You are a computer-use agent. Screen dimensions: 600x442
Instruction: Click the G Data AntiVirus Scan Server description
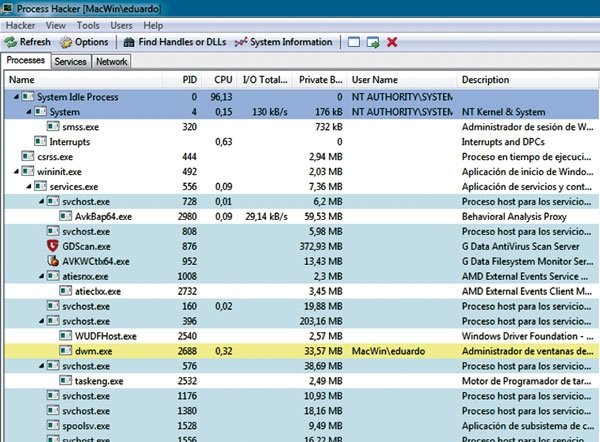(520, 246)
